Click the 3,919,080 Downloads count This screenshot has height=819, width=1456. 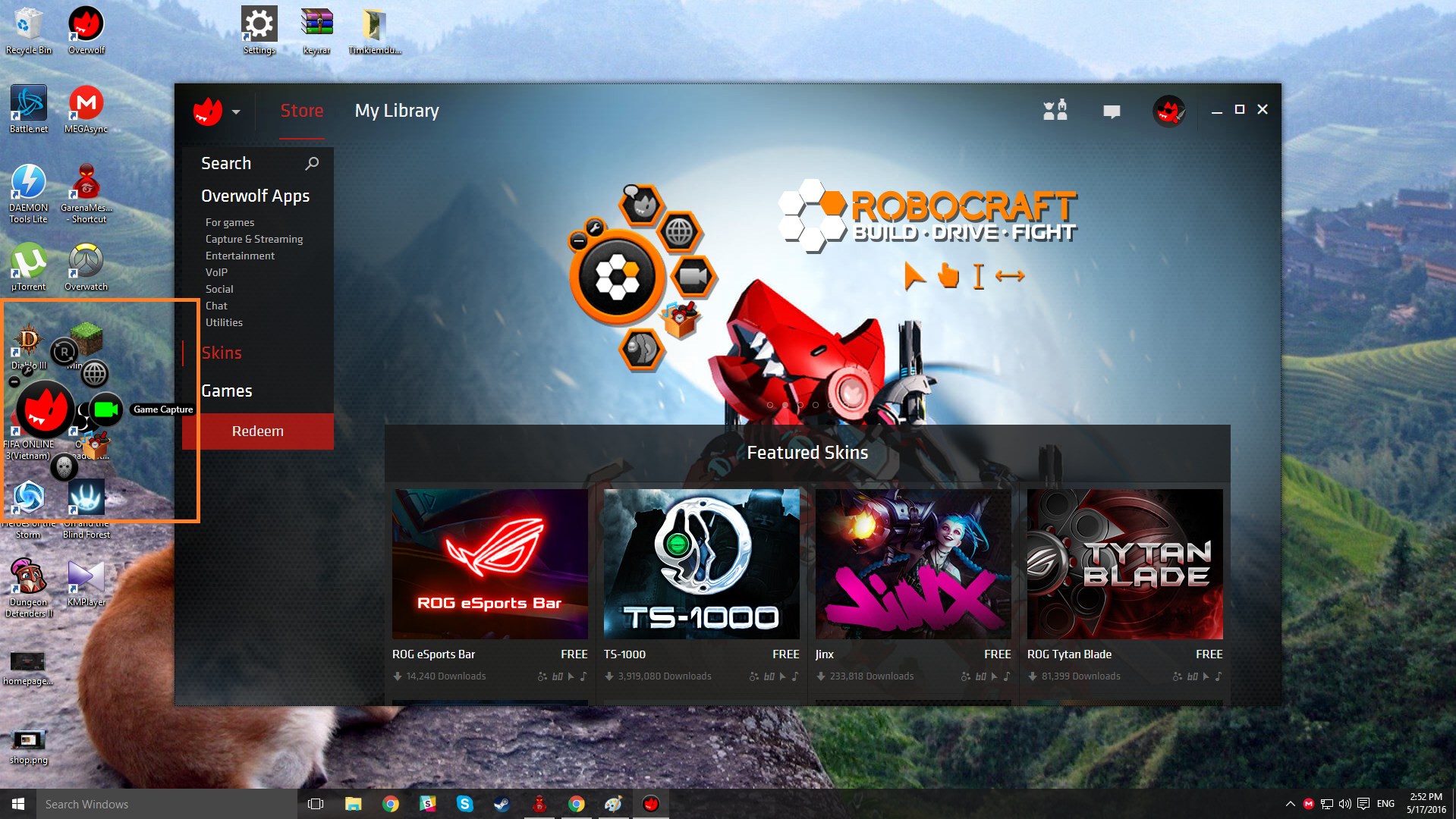[664, 676]
